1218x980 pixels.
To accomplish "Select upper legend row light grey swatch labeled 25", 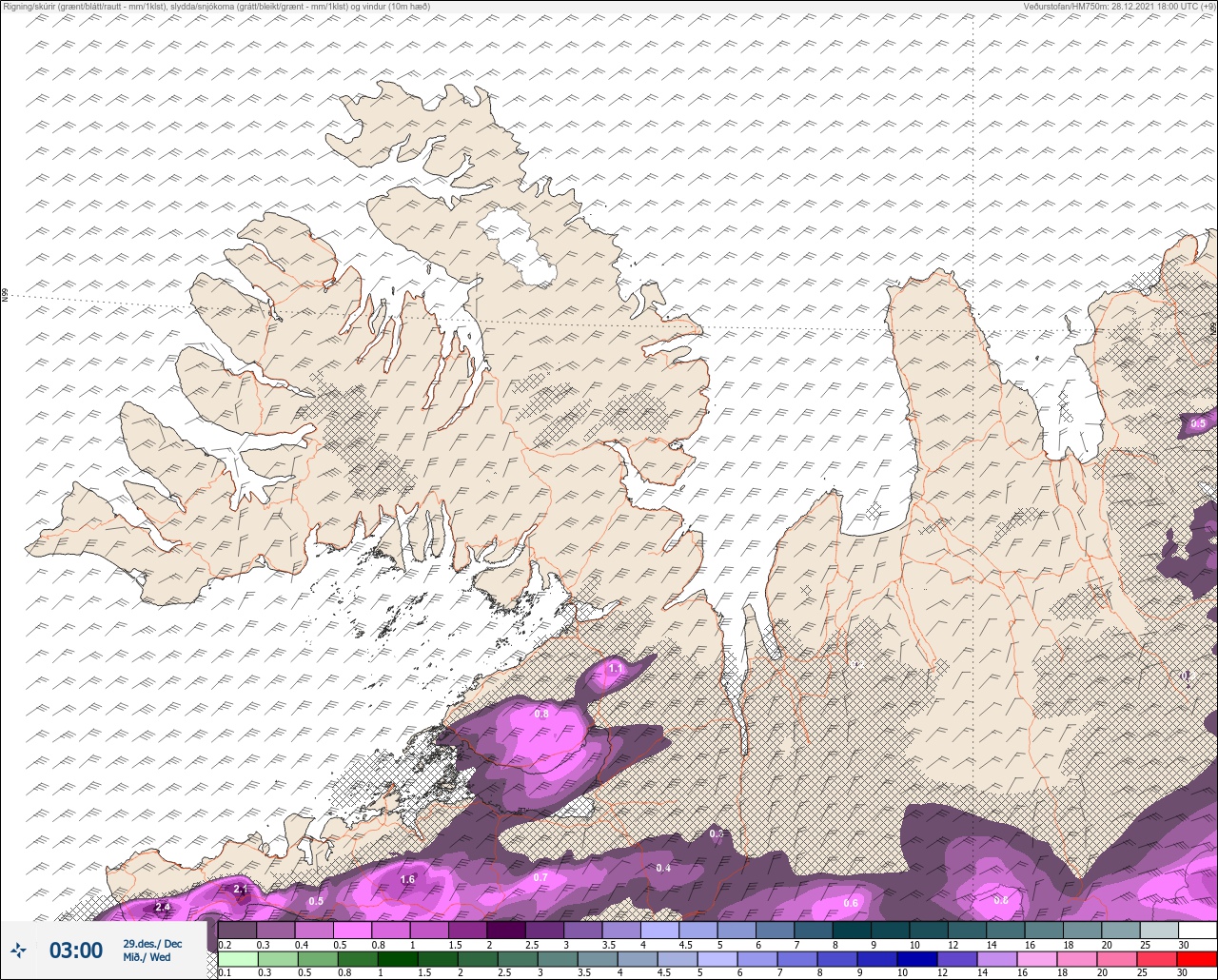I will click(x=1159, y=930).
